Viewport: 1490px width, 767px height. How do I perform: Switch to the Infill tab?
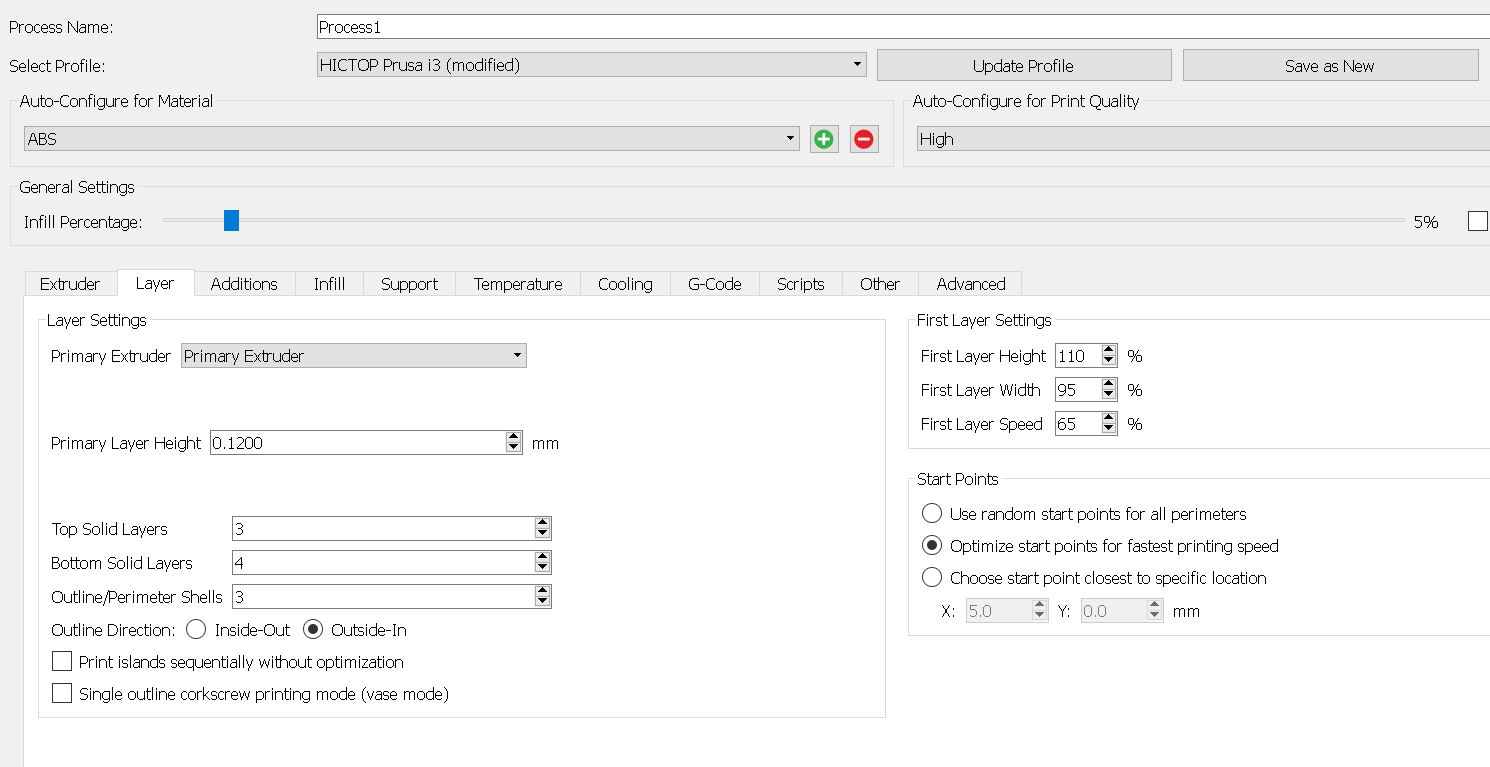[329, 284]
